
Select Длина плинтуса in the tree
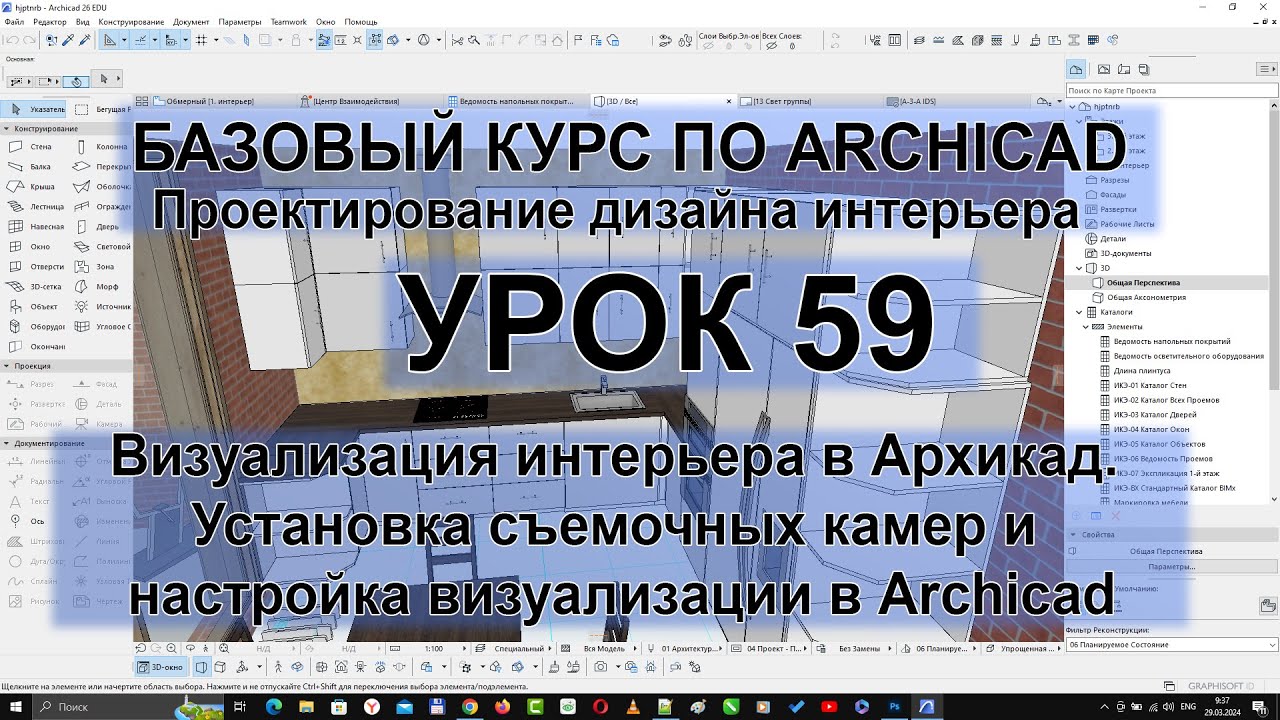pos(1141,370)
